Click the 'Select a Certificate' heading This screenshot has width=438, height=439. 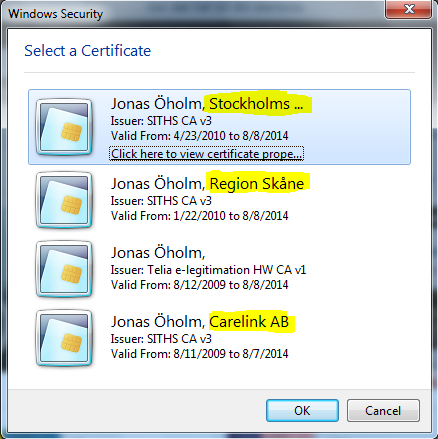(88, 51)
